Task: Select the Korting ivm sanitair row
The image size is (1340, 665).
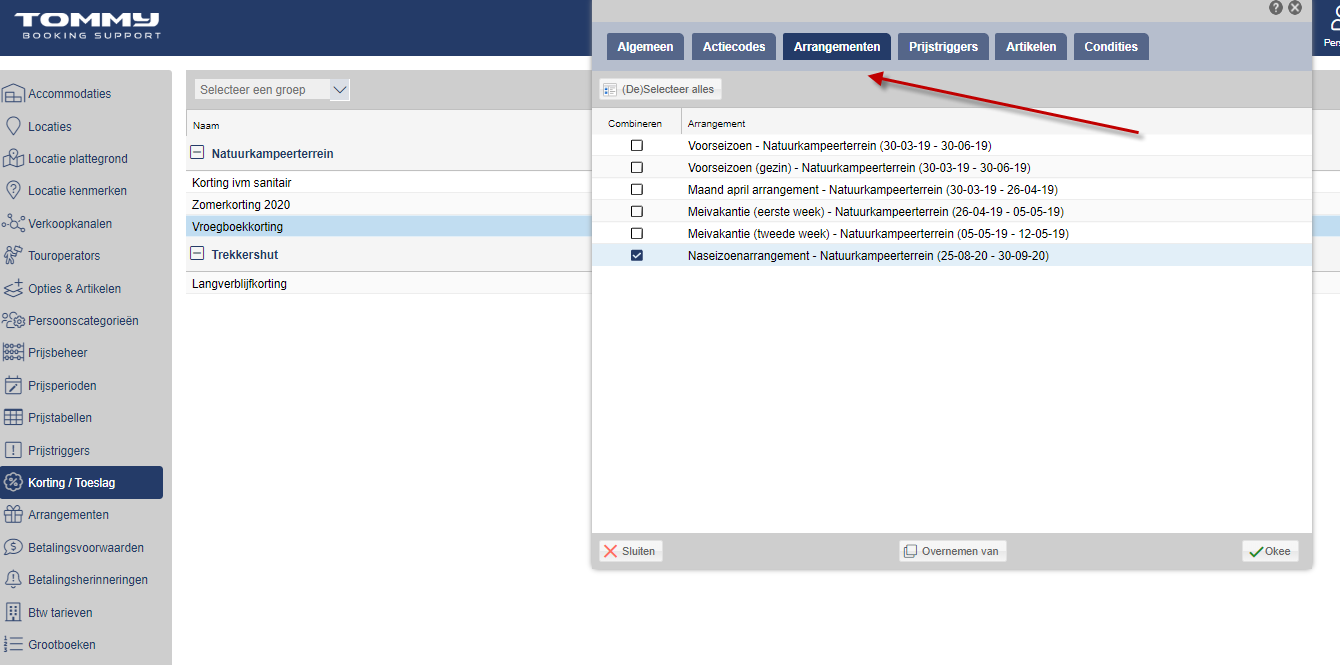Action: click(x=389, y=183)
